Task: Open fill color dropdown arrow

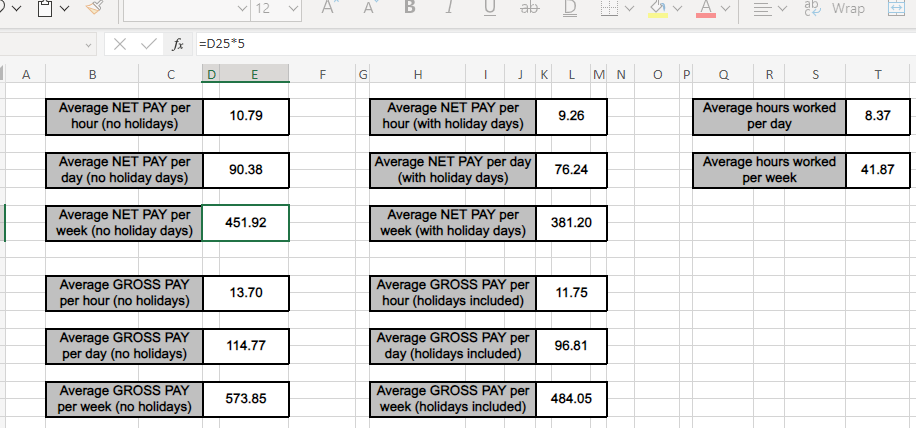Action: pyautogui.click(x=678, y=9)
